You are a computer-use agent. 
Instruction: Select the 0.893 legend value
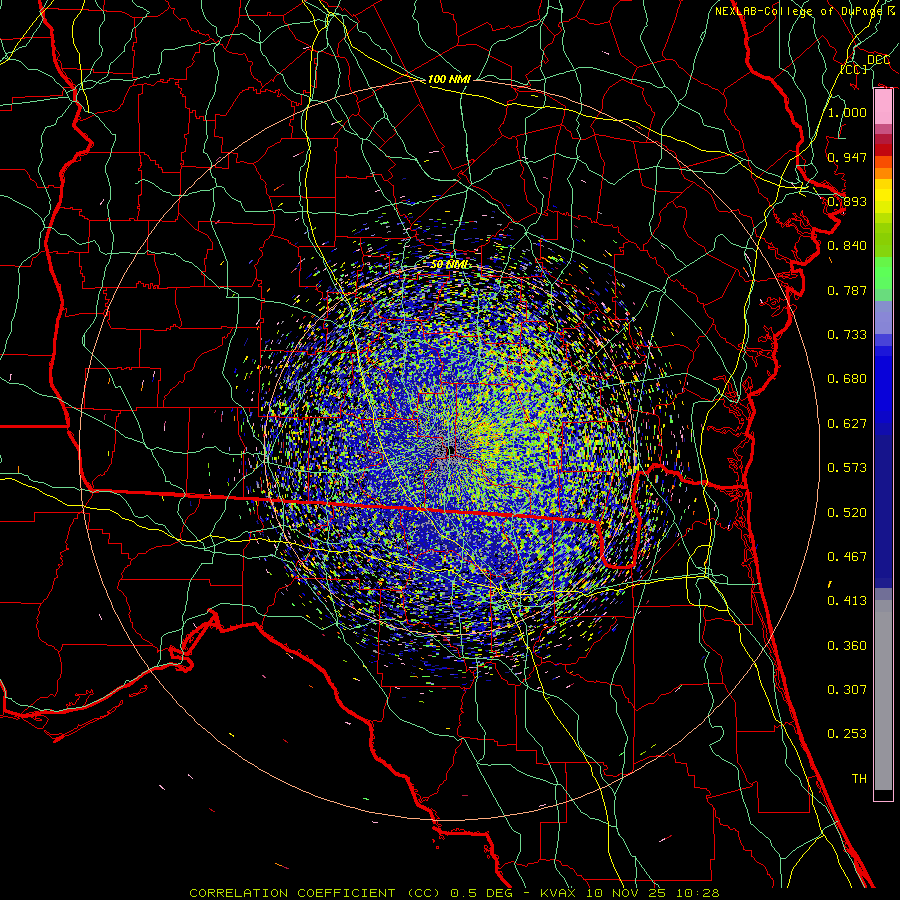pyautogui.click(x=847, y=201)
